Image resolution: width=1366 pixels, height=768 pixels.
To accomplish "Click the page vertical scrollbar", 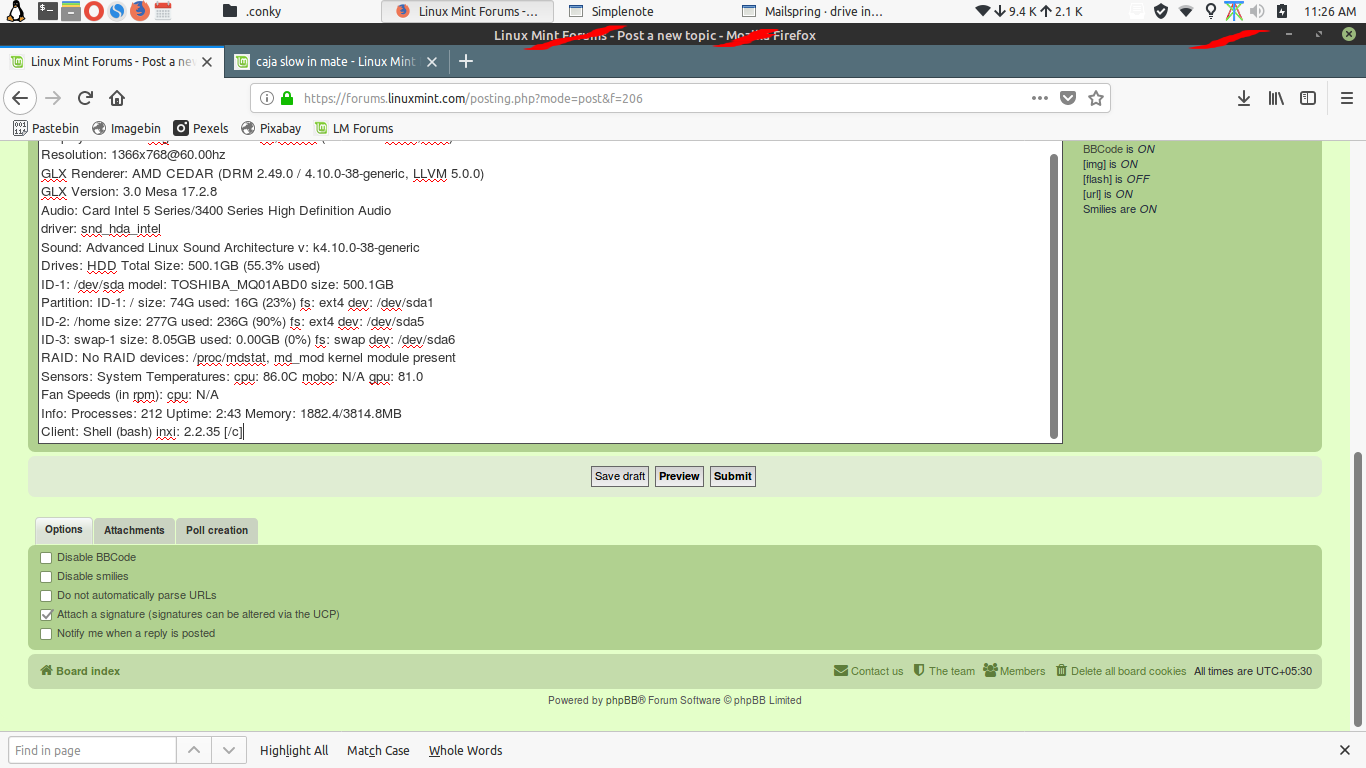I will coord(1357,589).
